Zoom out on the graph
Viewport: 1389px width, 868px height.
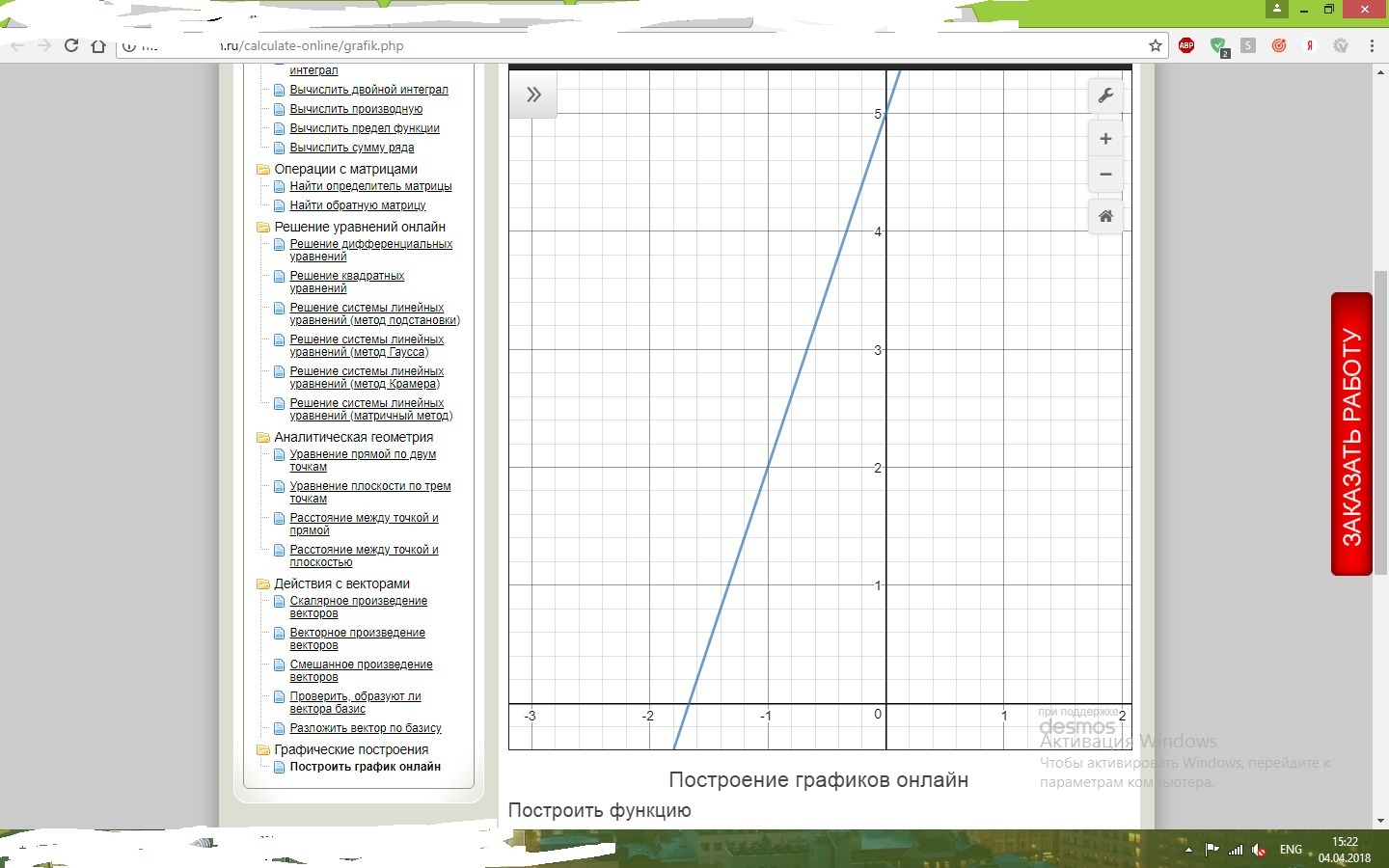(x=1105, y=175)
